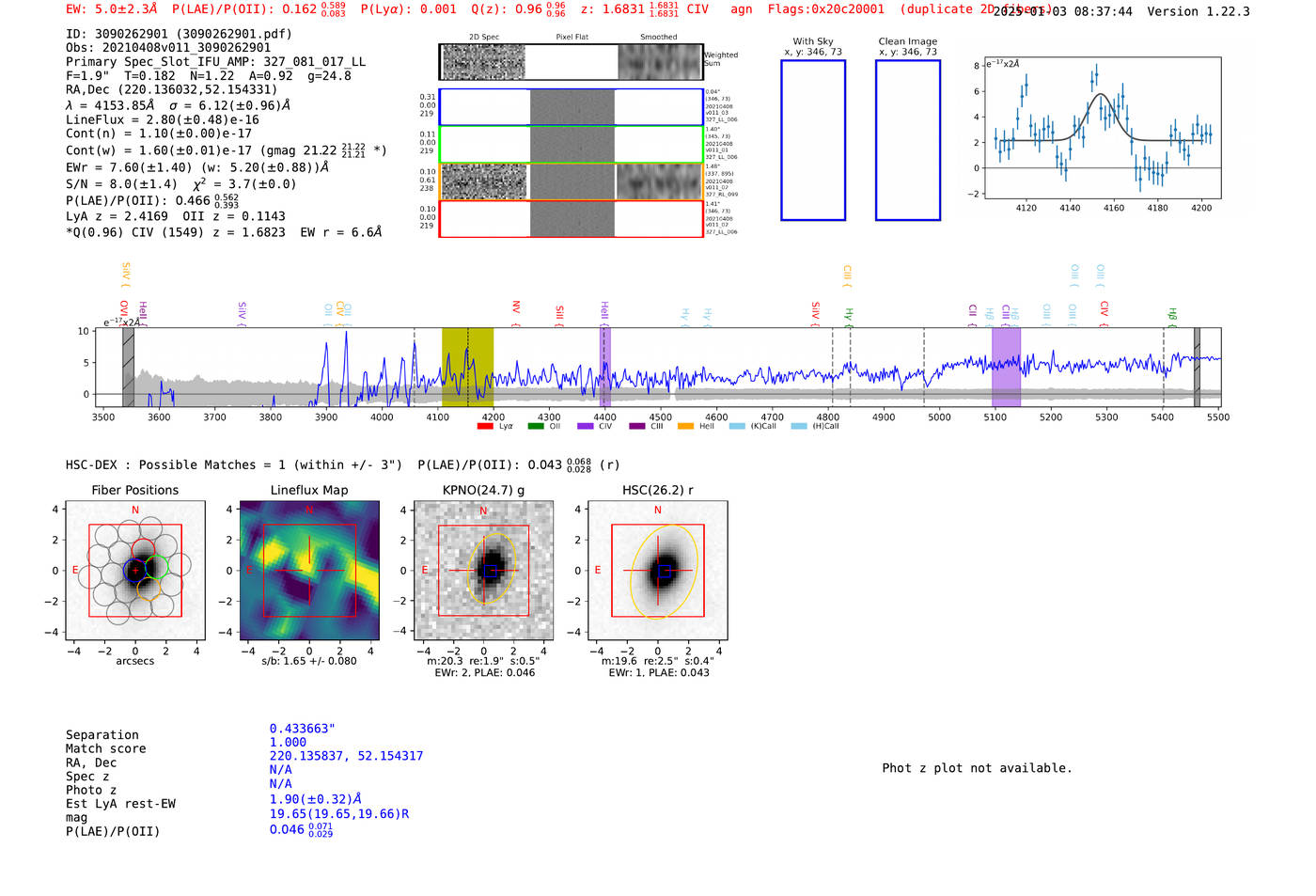Viewport: 1316px width, 896px height.
Task: Click the Gaussian emission line fit plot
Action: (1102, 128)
